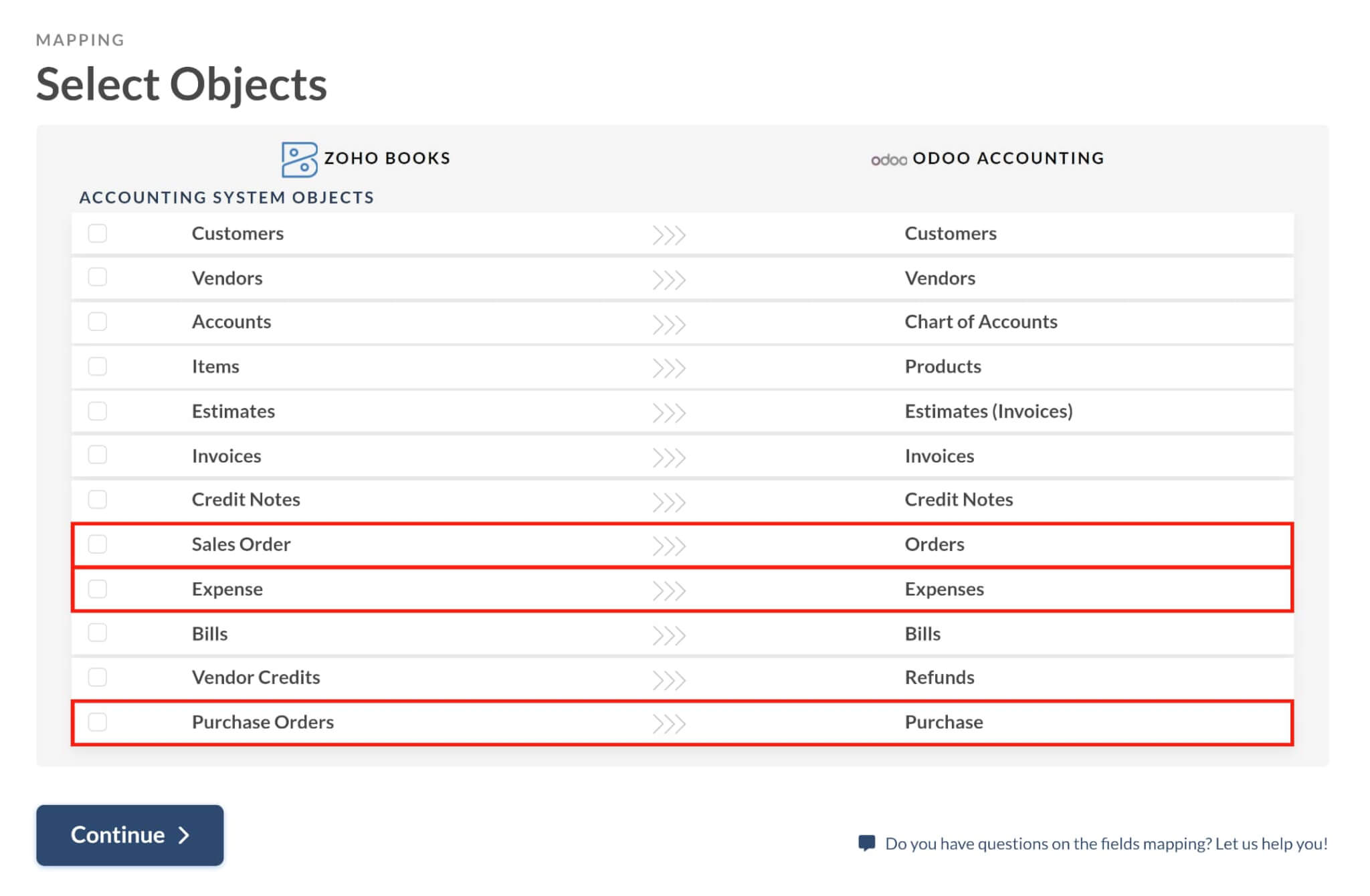Viewport: 1370px width, 896px height.
Task: Check the Purchase Orders checkbox
Action: coord(98,722)
